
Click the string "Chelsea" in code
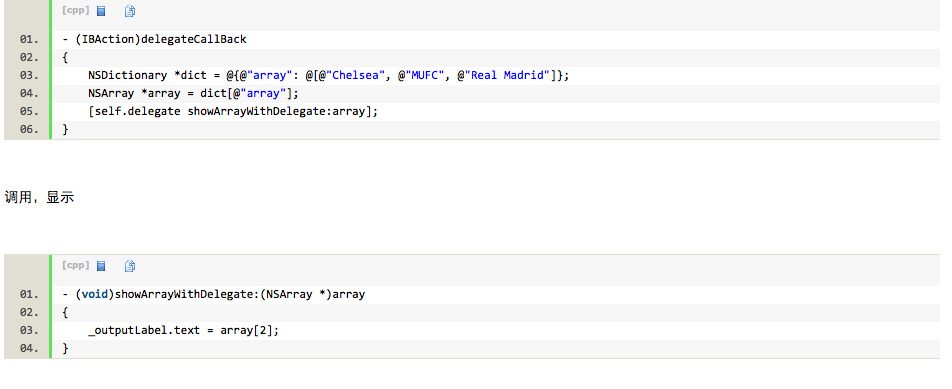click(x=356, y=76)
